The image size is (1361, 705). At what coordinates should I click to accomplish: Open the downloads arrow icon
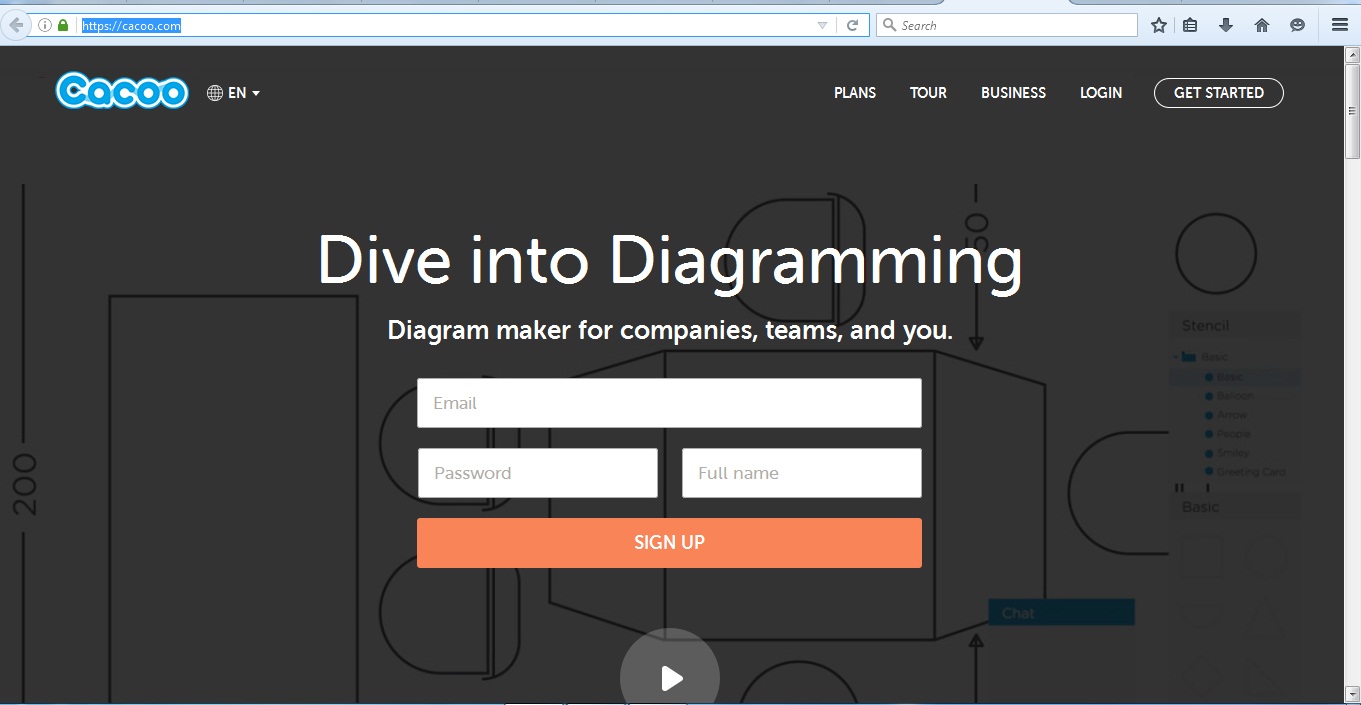1226,25
